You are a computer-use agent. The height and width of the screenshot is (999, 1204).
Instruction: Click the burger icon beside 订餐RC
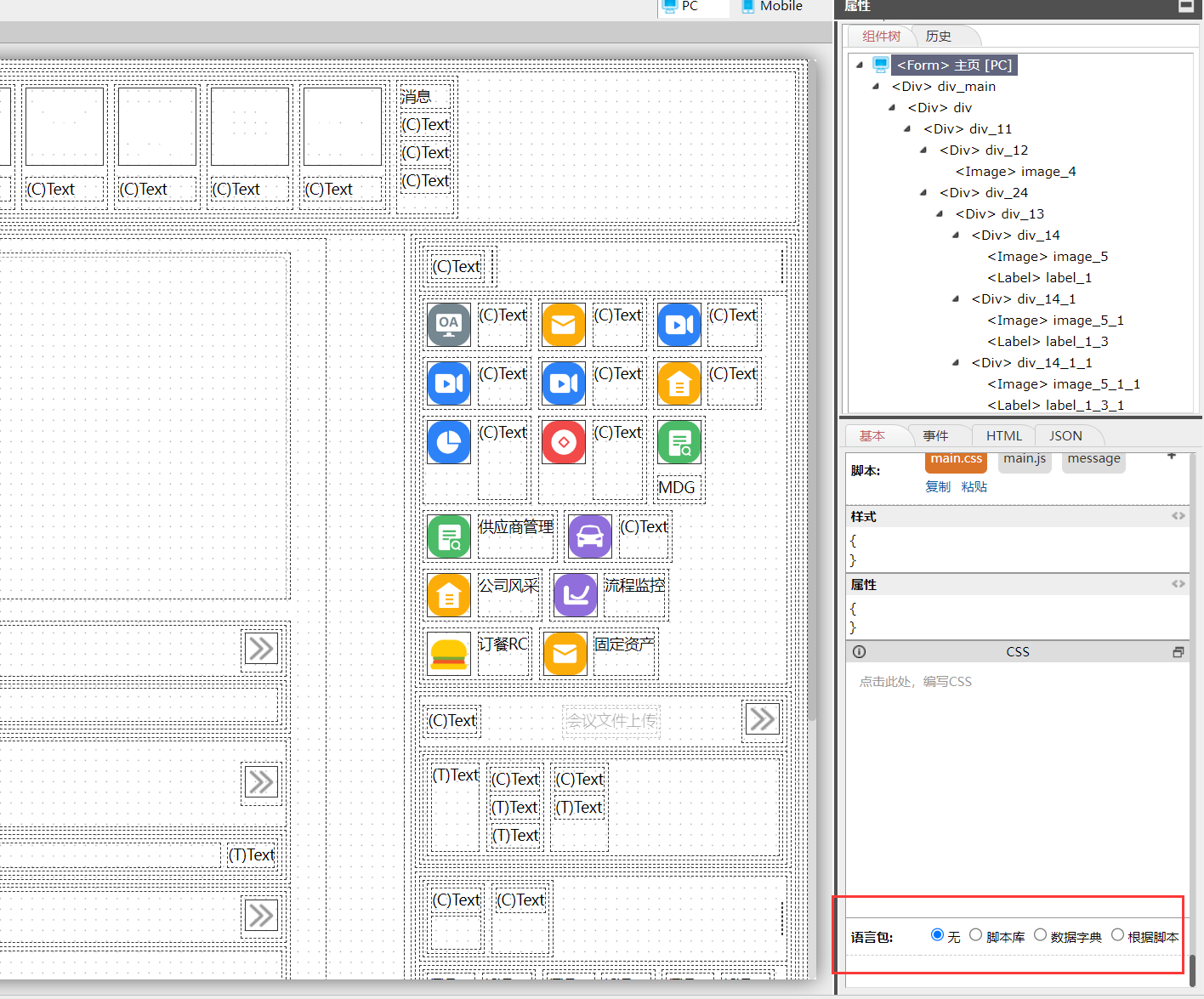pyautogui.click(x=449, y=654)
